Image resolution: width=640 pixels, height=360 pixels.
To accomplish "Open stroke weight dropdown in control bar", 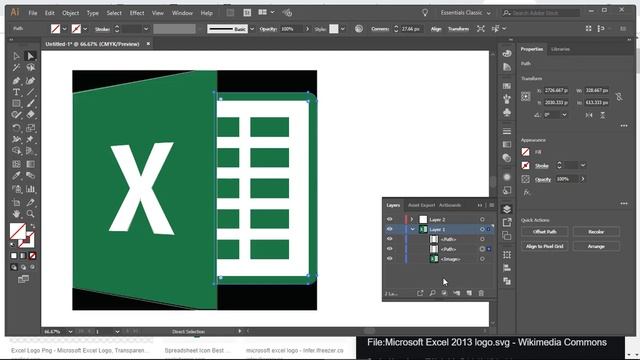I will point(146,29).
